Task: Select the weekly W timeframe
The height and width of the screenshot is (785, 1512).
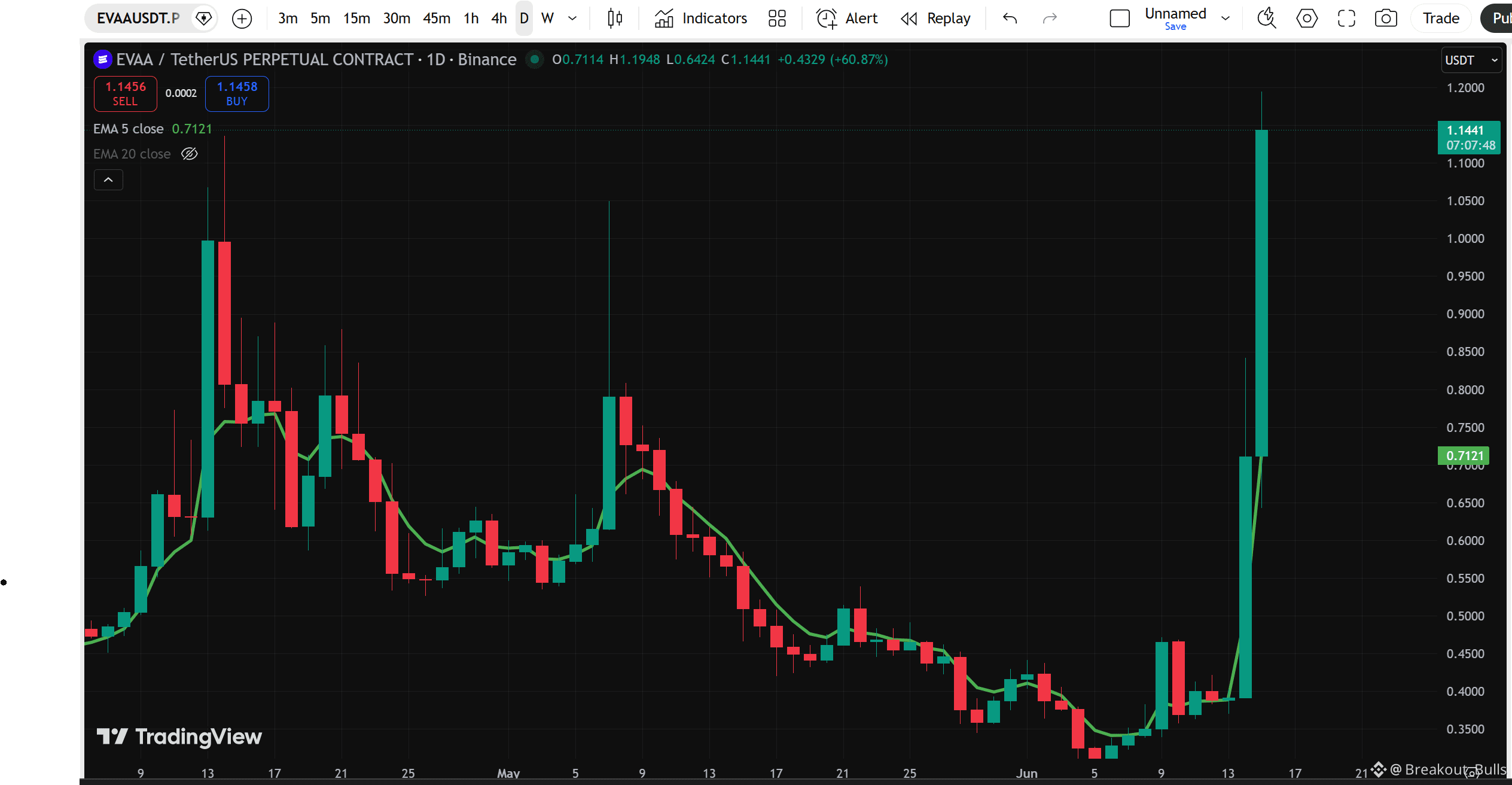Action: point(547,19)
